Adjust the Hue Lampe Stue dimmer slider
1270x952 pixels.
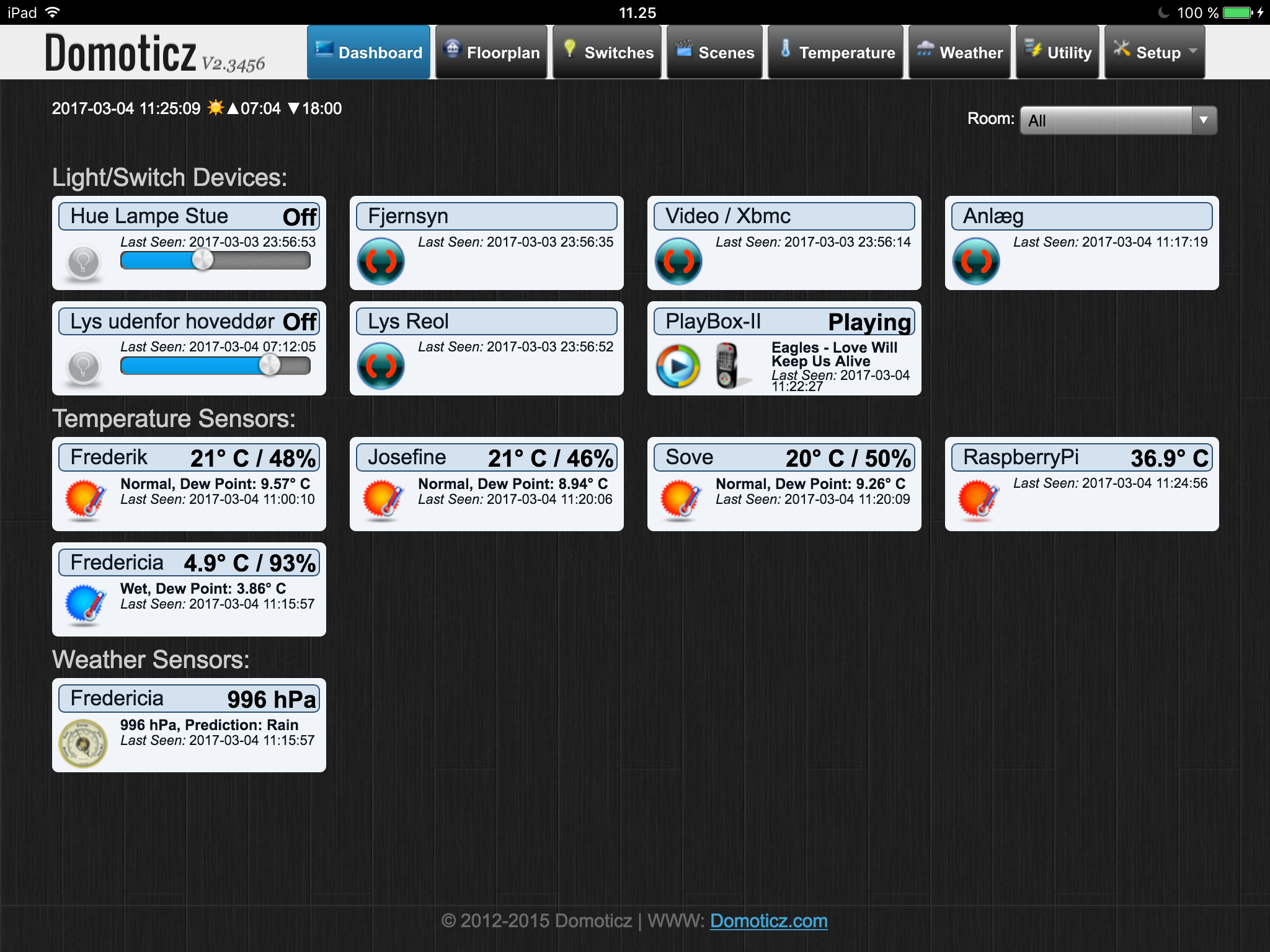[215, 260]
